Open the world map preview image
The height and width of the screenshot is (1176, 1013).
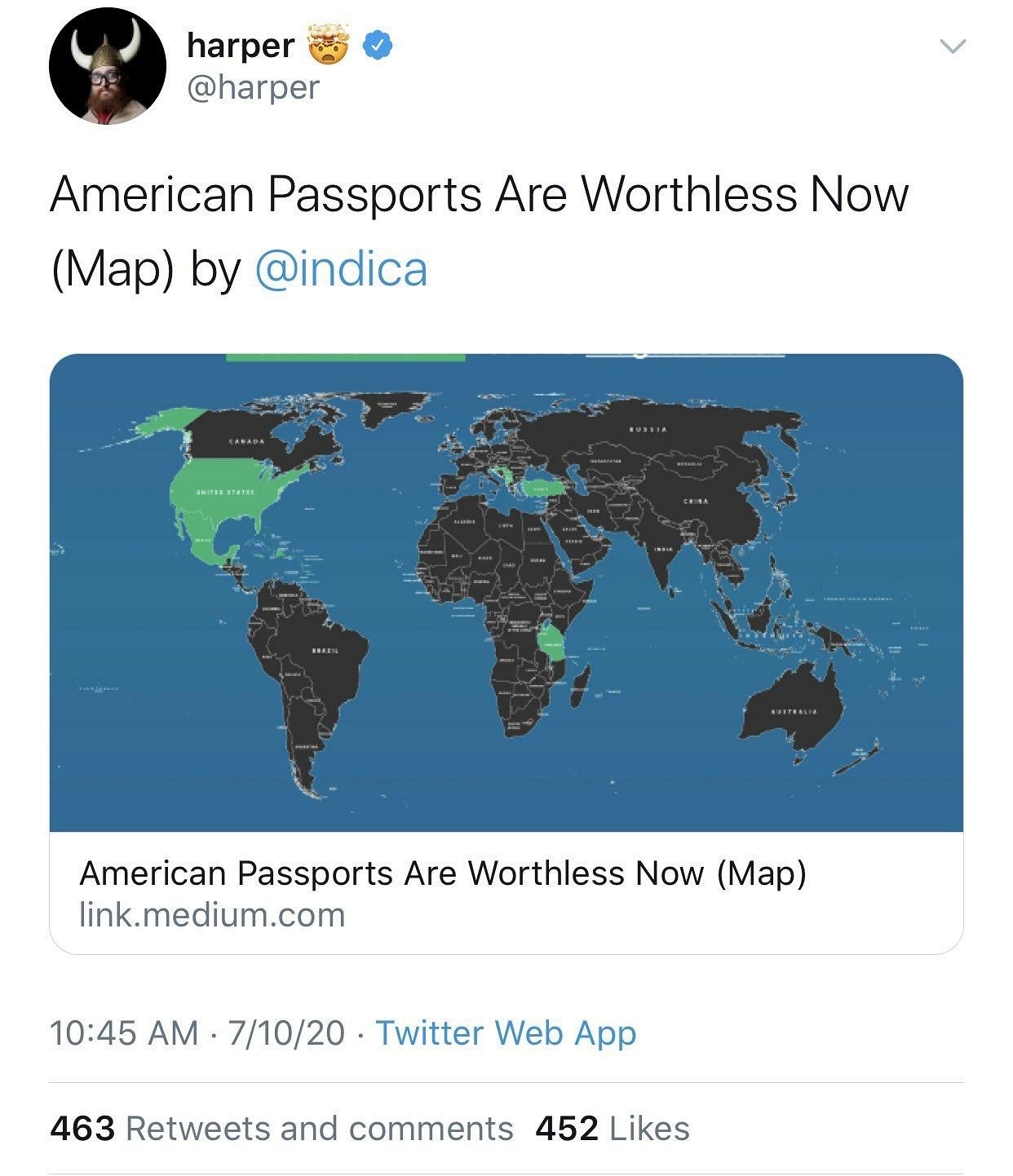(506, 592)
